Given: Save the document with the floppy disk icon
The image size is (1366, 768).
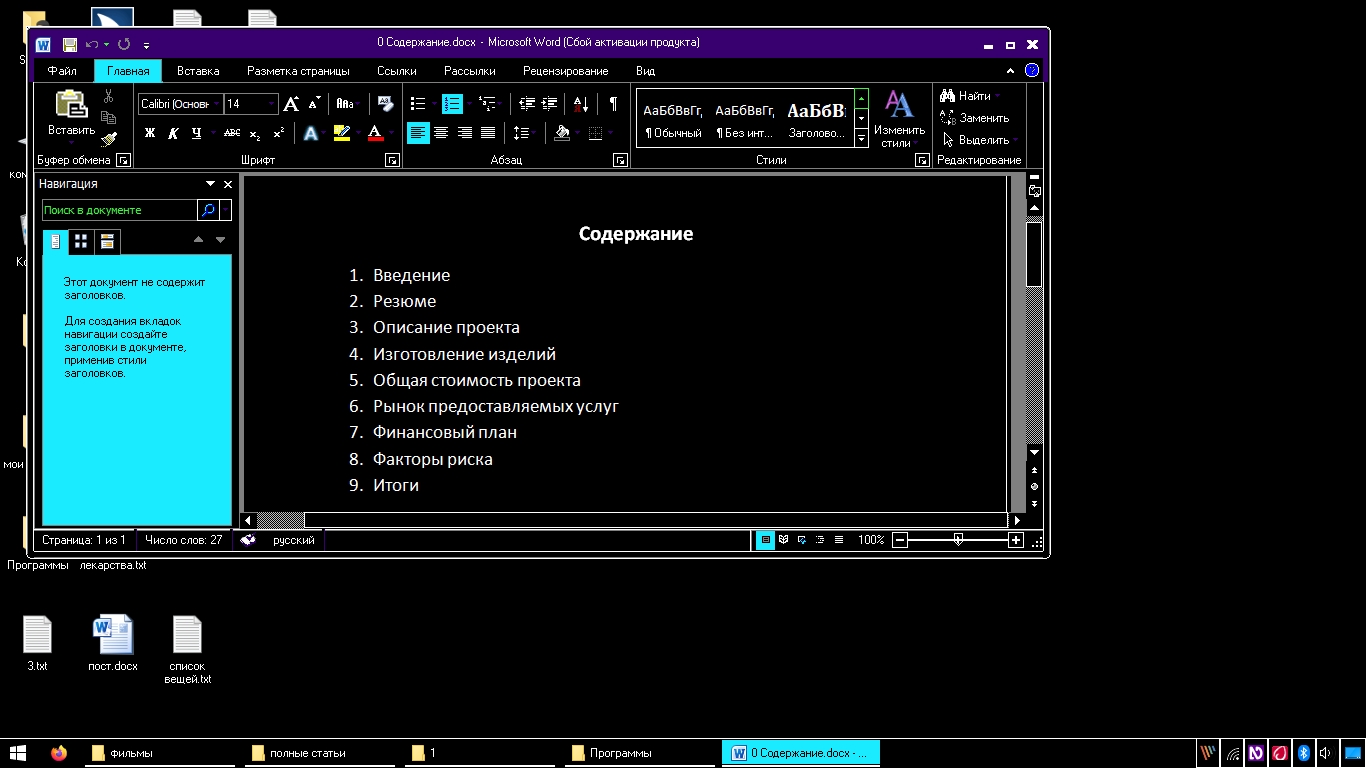Looking at the screenshot, I should pos(70,44).
